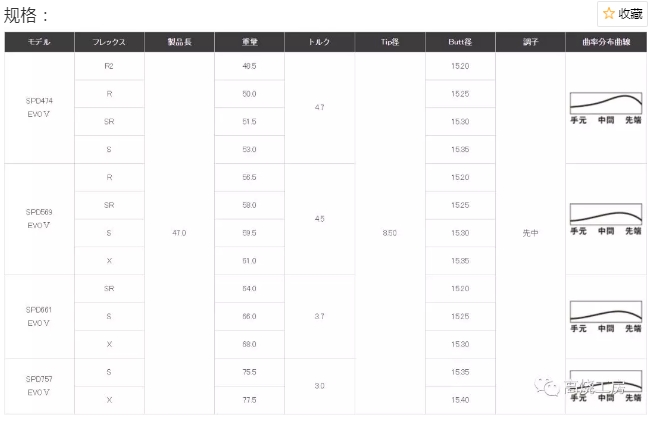This screenshot has height=434, width=652.
Task: Select the Butt径 column header
Action: (x=459, y=43)
